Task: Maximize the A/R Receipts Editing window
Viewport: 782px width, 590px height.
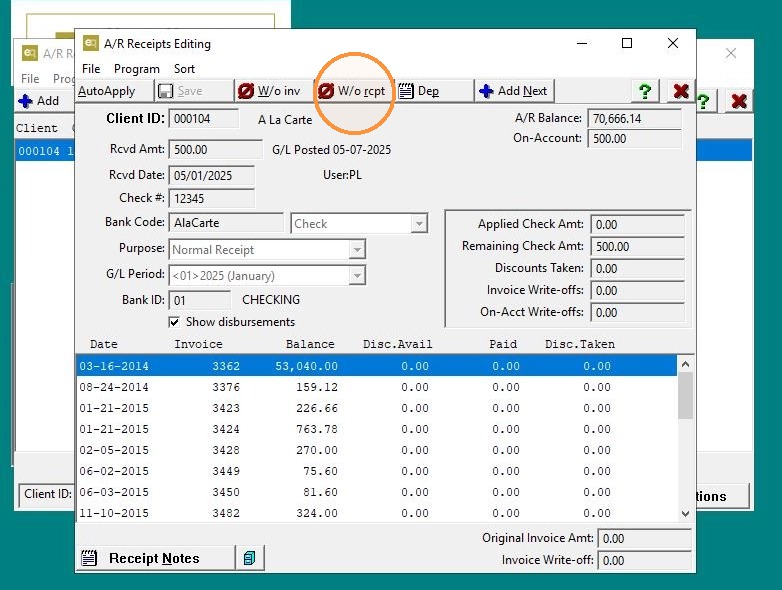Action: tap(627, 43)
